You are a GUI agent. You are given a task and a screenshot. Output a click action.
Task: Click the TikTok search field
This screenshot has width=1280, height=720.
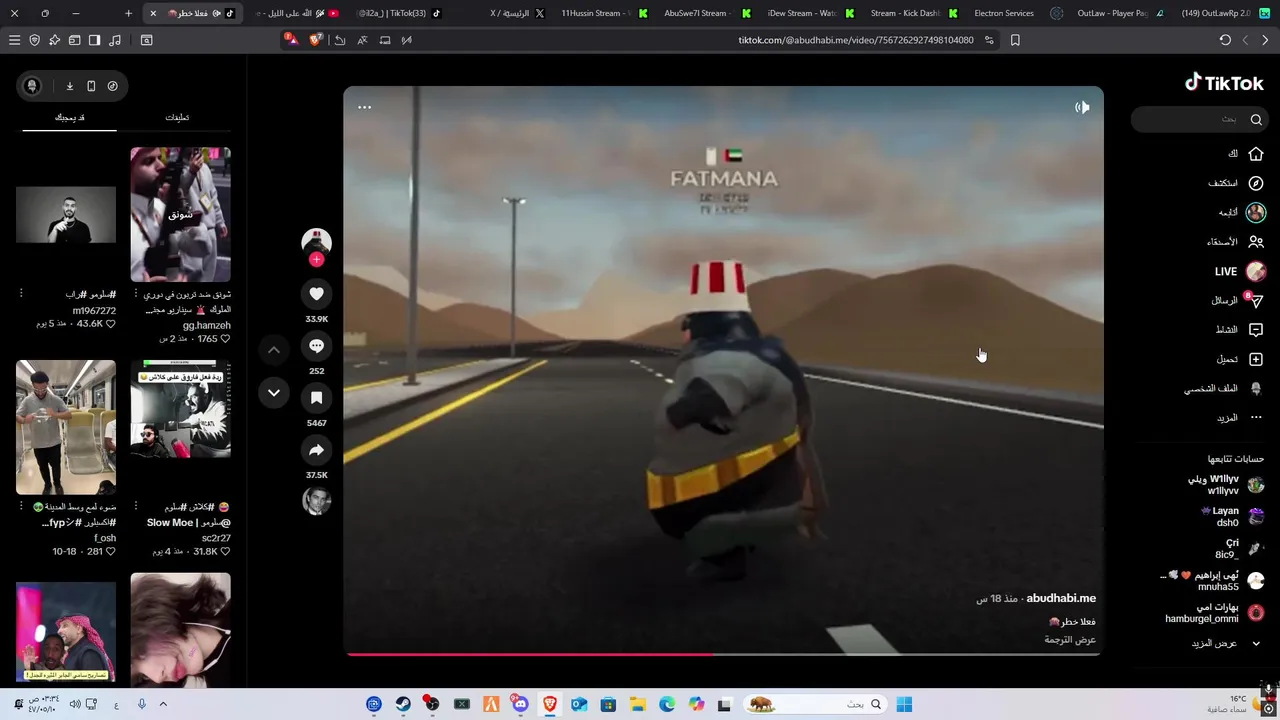pos(1200,119)
